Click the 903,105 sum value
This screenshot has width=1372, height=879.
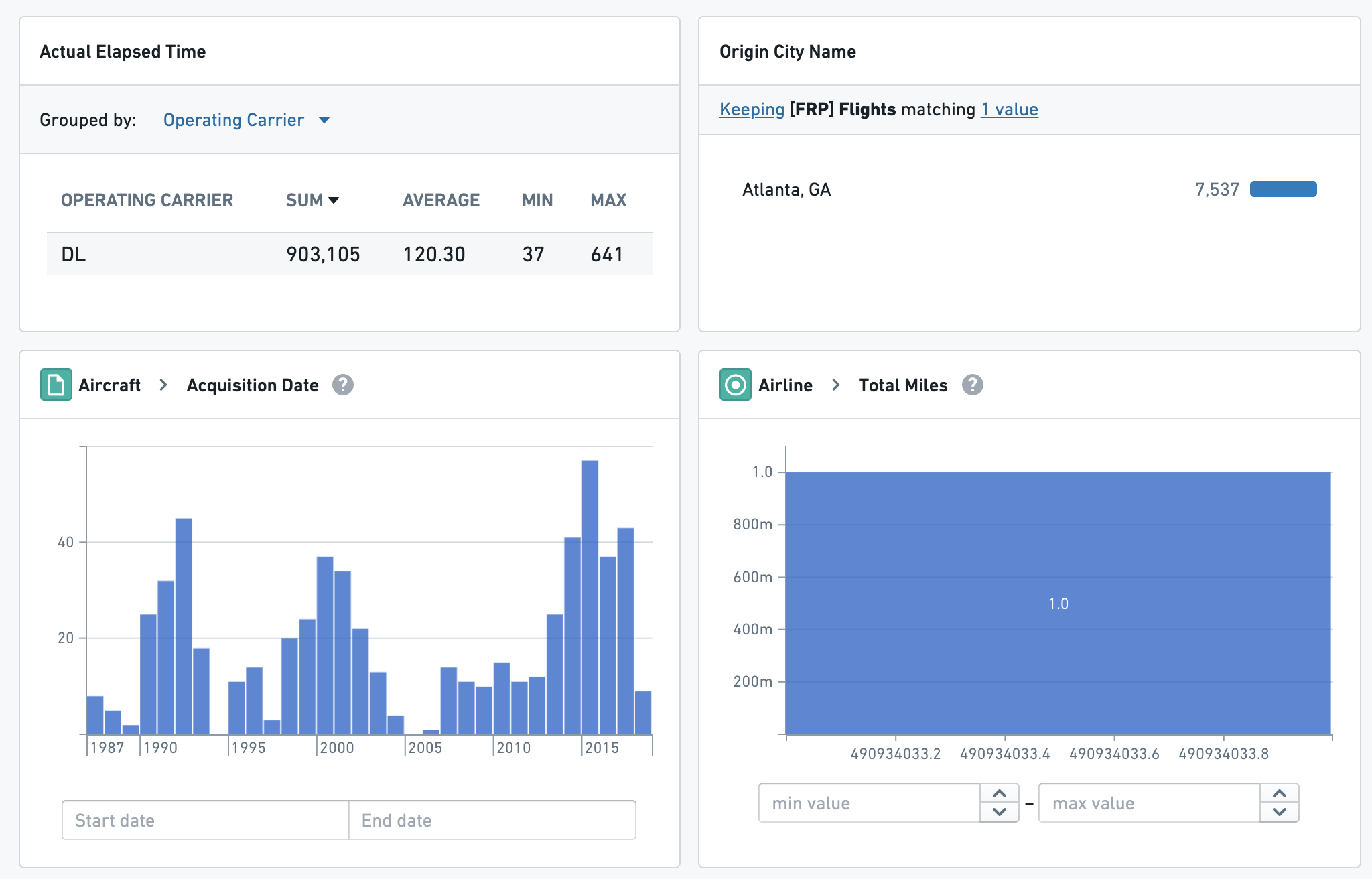click(323, 254)
